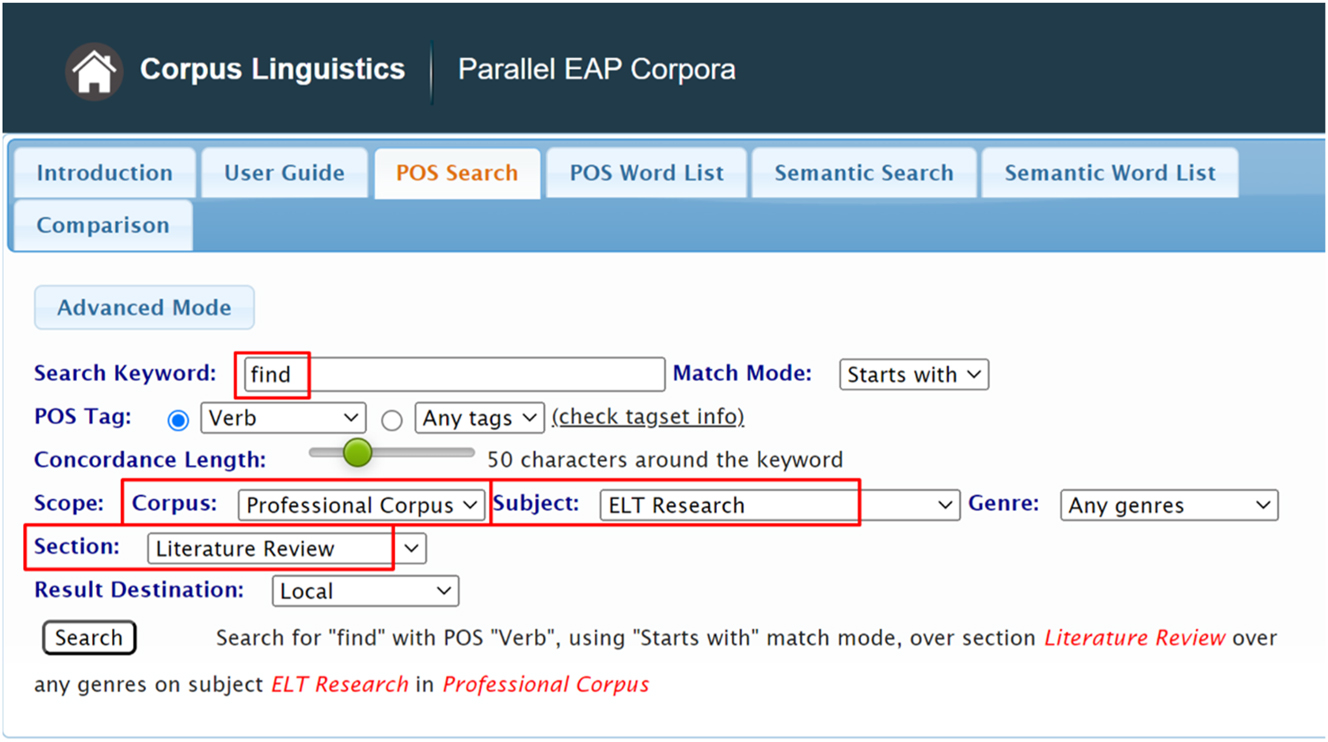
Task: Open the Verb POS tag dropdown
Action: (283, 418)
